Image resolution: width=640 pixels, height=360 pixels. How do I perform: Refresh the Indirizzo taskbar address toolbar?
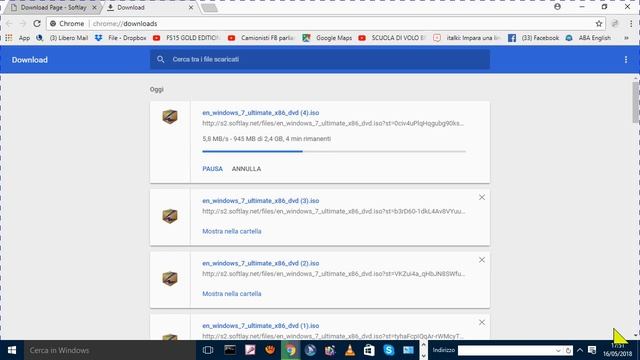[x=568, y=350]
